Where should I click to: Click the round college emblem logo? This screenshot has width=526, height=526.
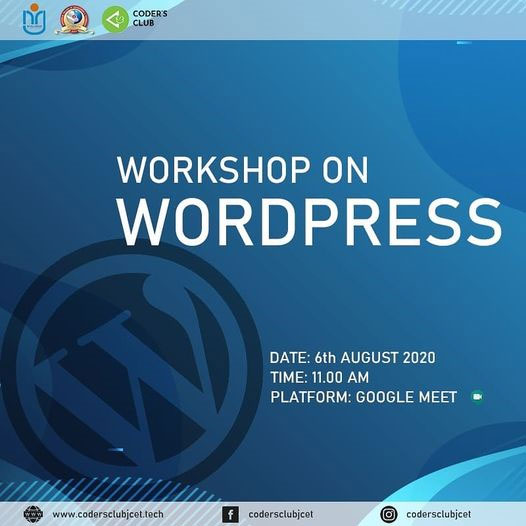click(x=74, y=20)
